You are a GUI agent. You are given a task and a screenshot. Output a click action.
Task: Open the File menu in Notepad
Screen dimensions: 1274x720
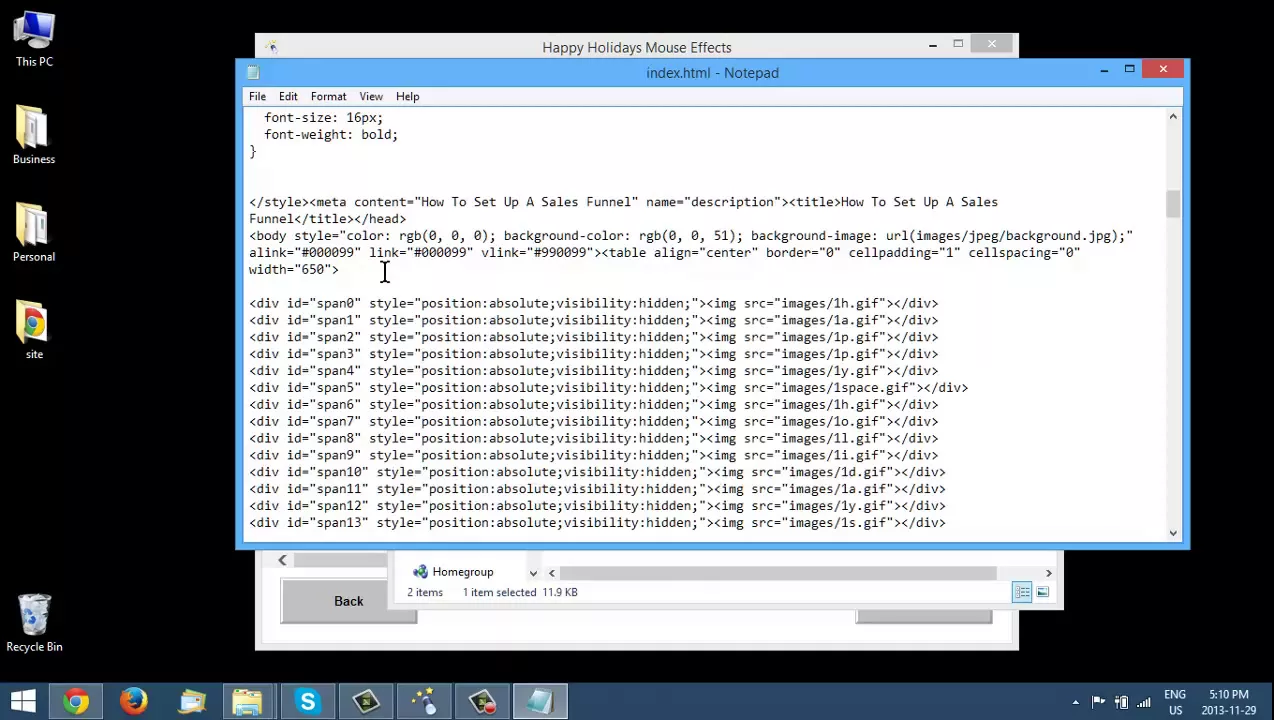pyautogui.click(x=257, y=96)
